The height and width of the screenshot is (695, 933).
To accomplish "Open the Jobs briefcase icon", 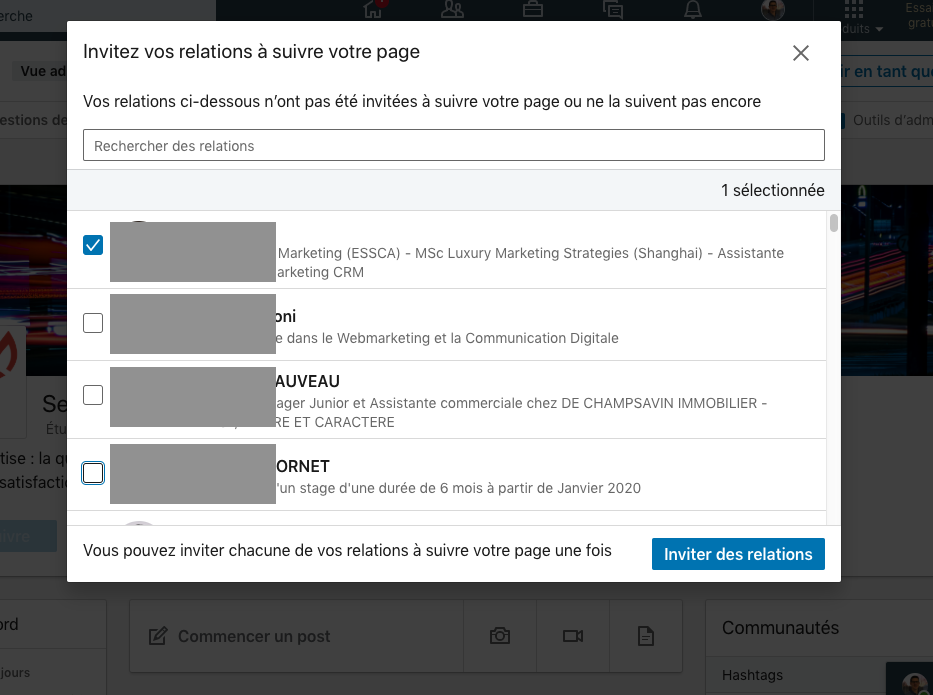I will pyautogui.click(x=533, y=10).
